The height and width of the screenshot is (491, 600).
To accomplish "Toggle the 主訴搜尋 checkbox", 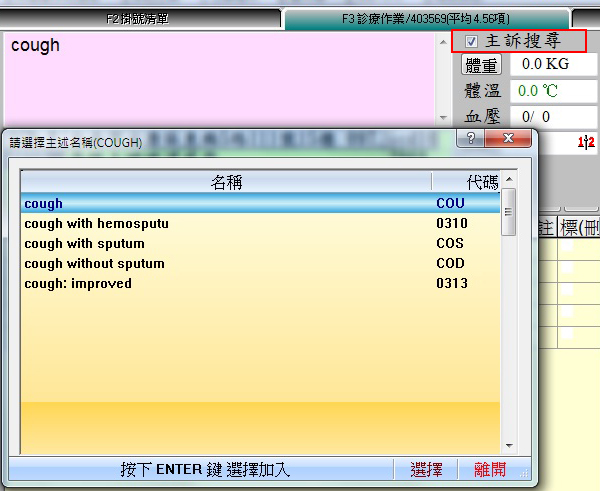I will [x=472, y=42].
